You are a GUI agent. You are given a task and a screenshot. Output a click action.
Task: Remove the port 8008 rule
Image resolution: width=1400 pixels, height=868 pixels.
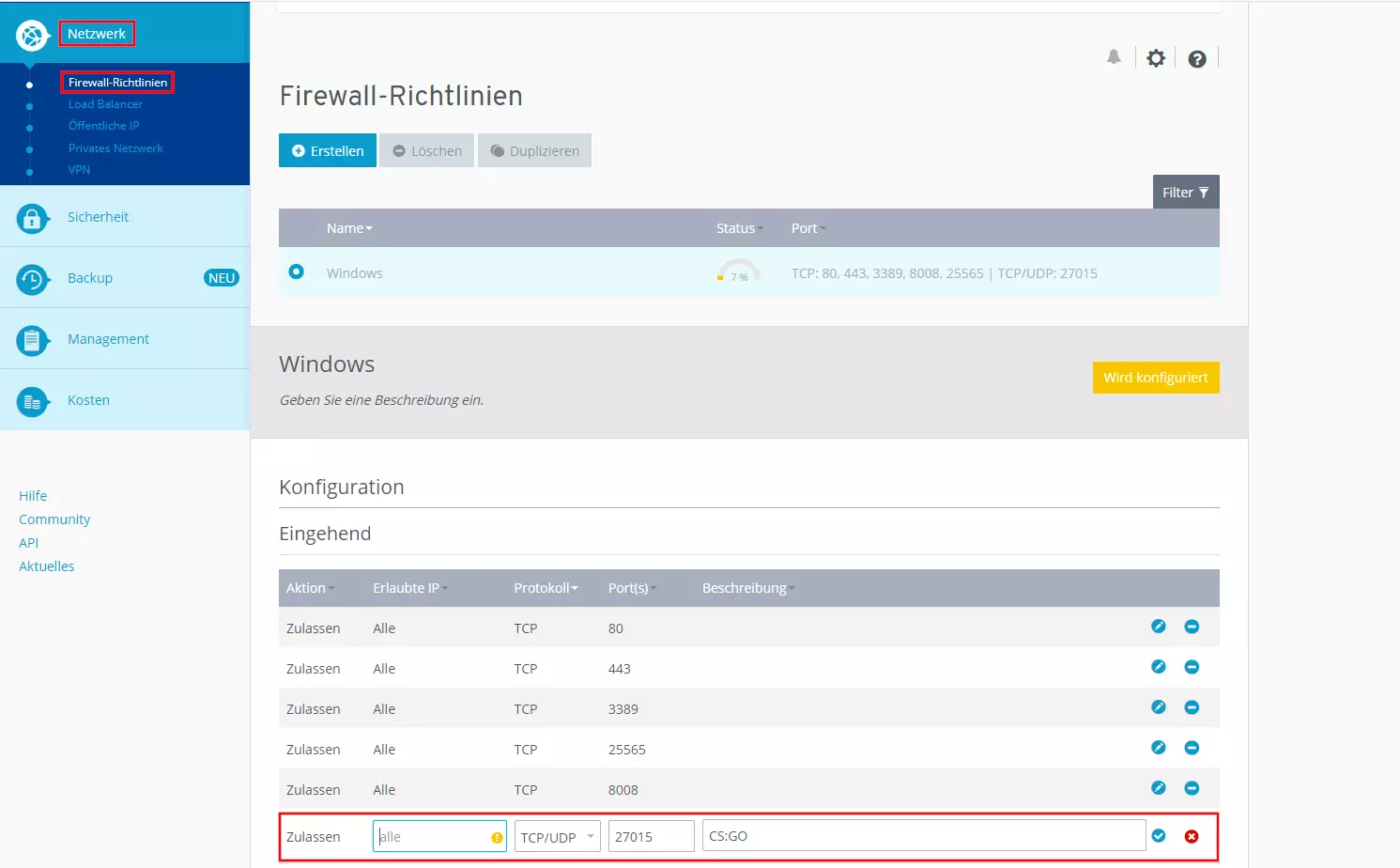click(1192, 788)
